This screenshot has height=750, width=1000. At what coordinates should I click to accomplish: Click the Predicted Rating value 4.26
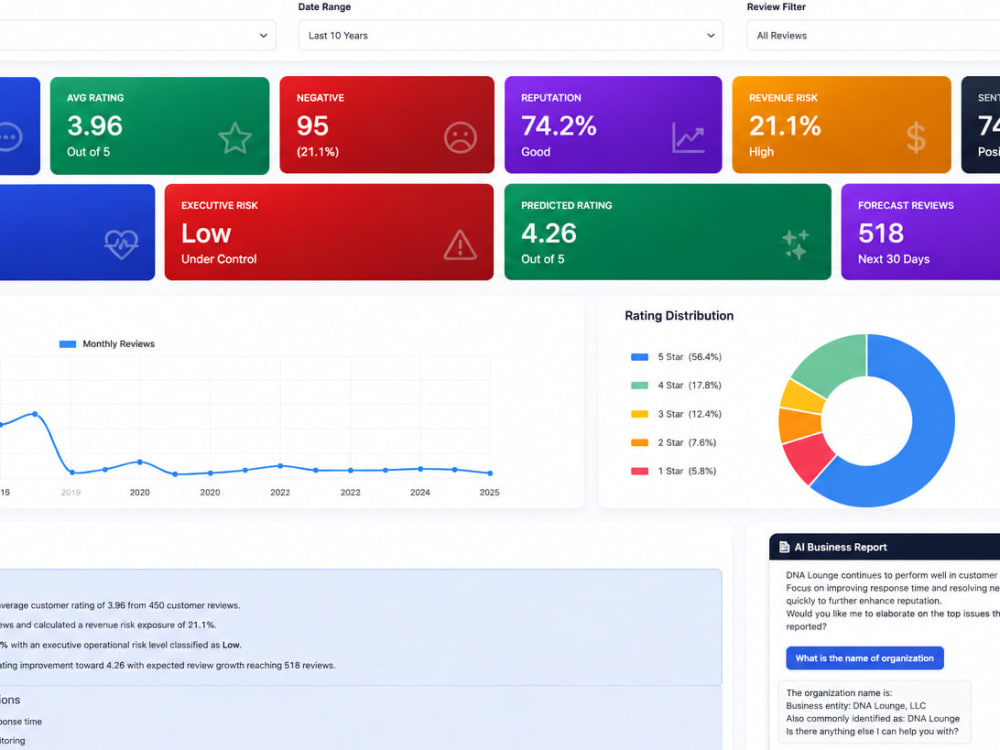coord(548,233)
